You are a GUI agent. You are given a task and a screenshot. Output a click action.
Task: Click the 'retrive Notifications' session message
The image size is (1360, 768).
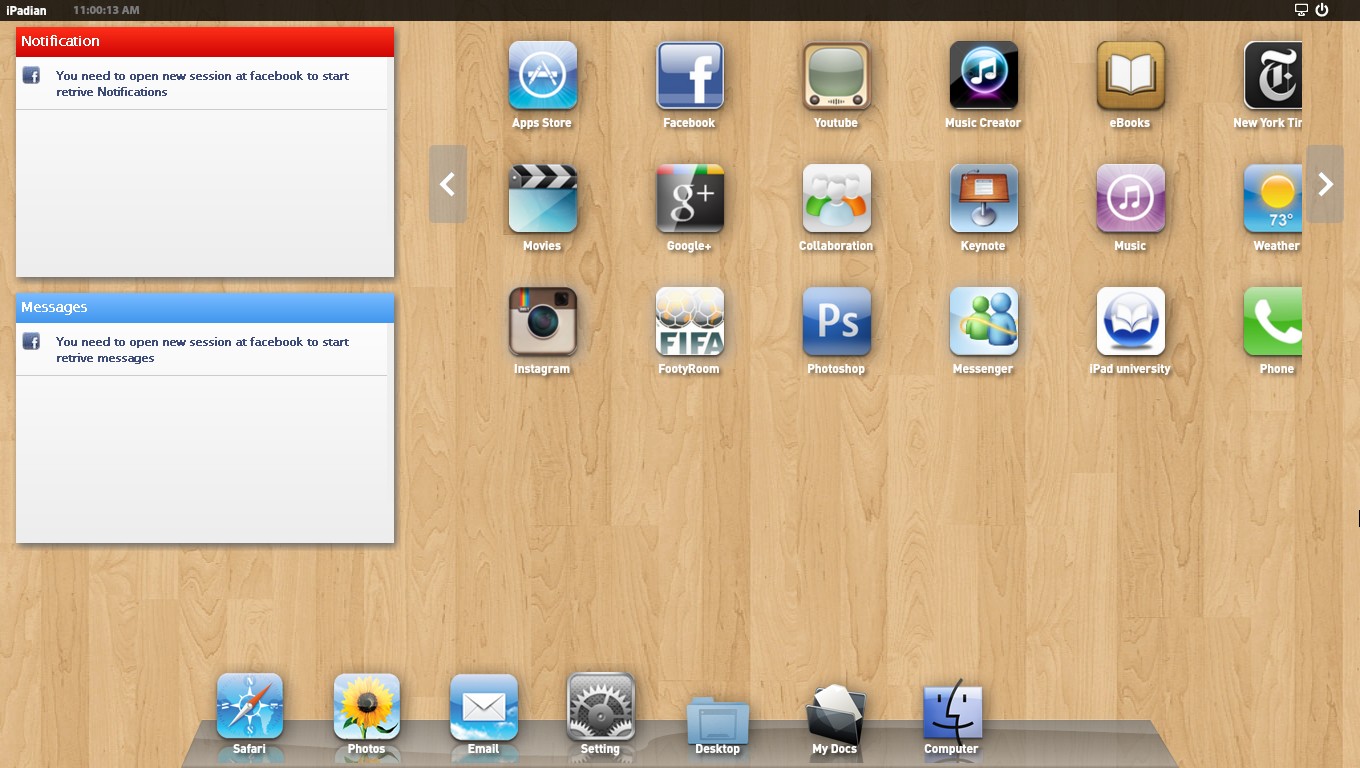click(x=202, y=84)
